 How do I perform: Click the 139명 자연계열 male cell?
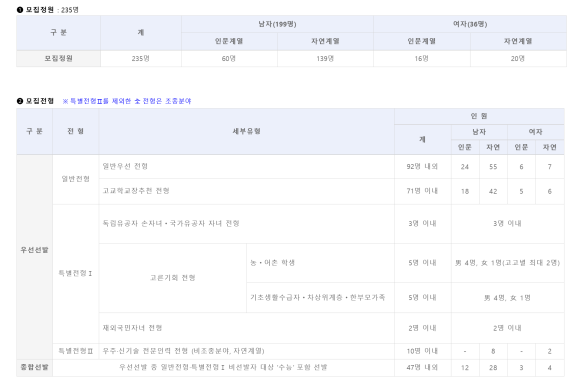[x=325, y=58]
